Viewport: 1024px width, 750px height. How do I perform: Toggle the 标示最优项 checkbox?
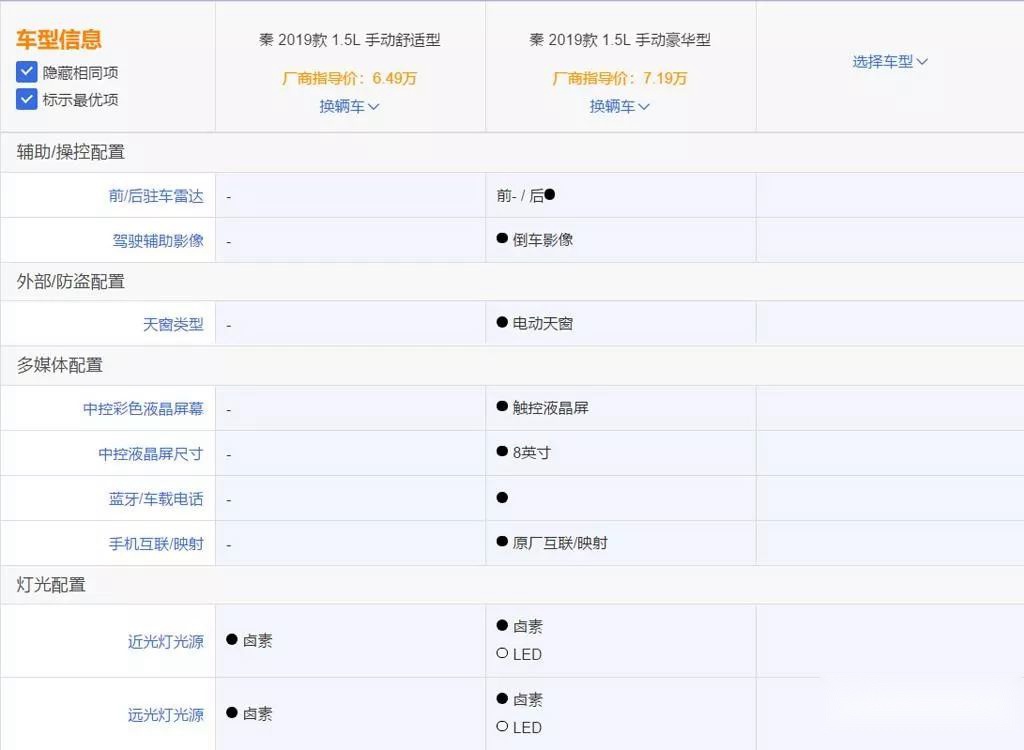[26, 99]
